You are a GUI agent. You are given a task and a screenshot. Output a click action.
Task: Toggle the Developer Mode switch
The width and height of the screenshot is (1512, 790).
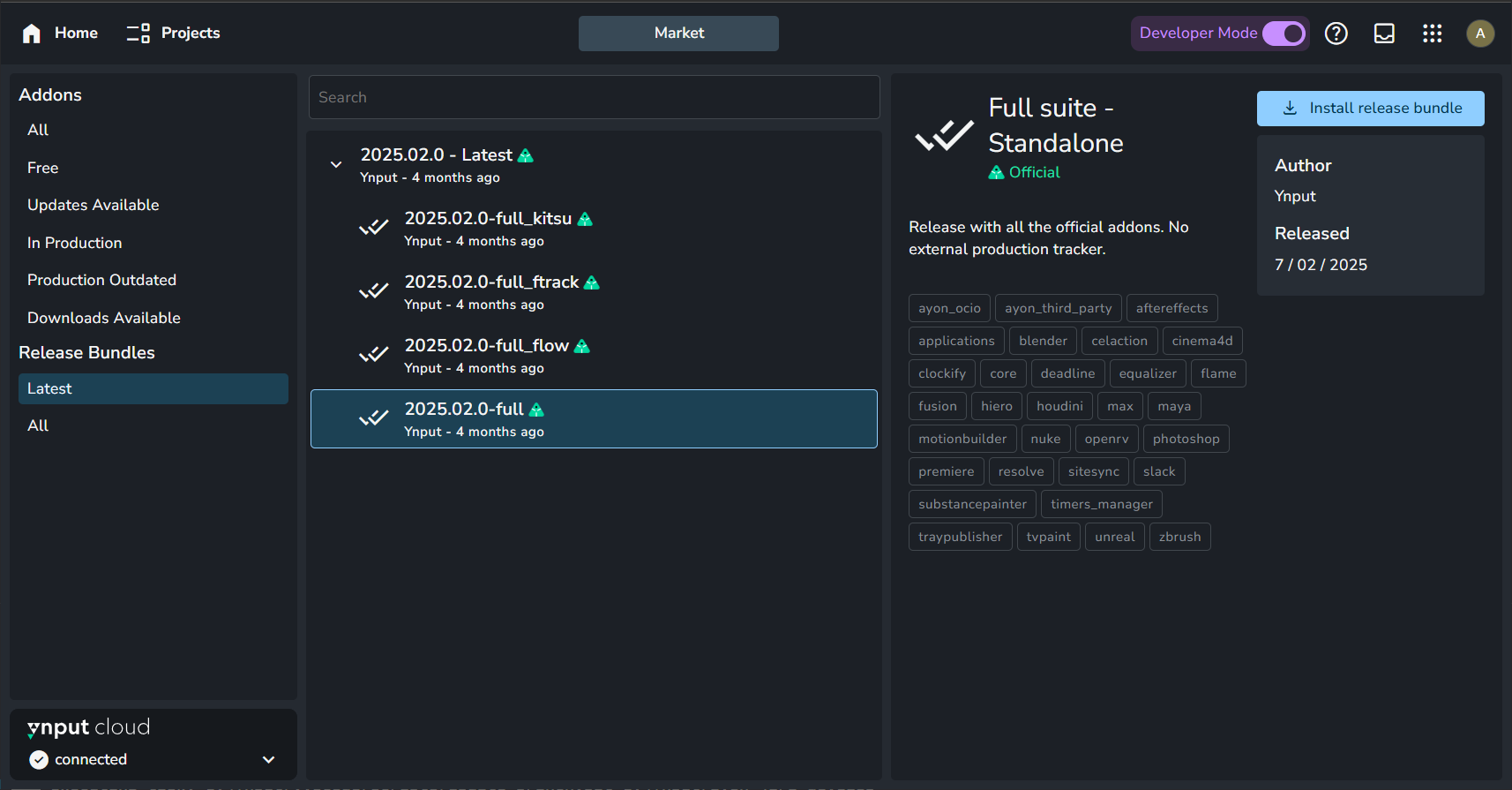tap(1284, 34)
